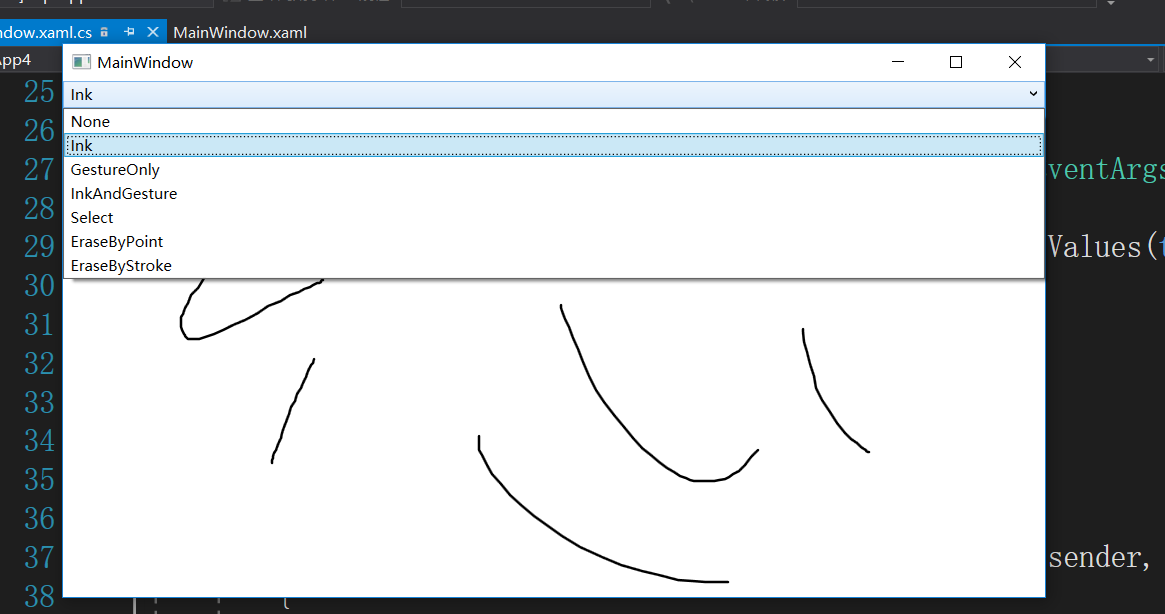This screenshot has width=1165, height=614.
Task: Select the MainWindow.xaml.cs tab
Action: 45,31
